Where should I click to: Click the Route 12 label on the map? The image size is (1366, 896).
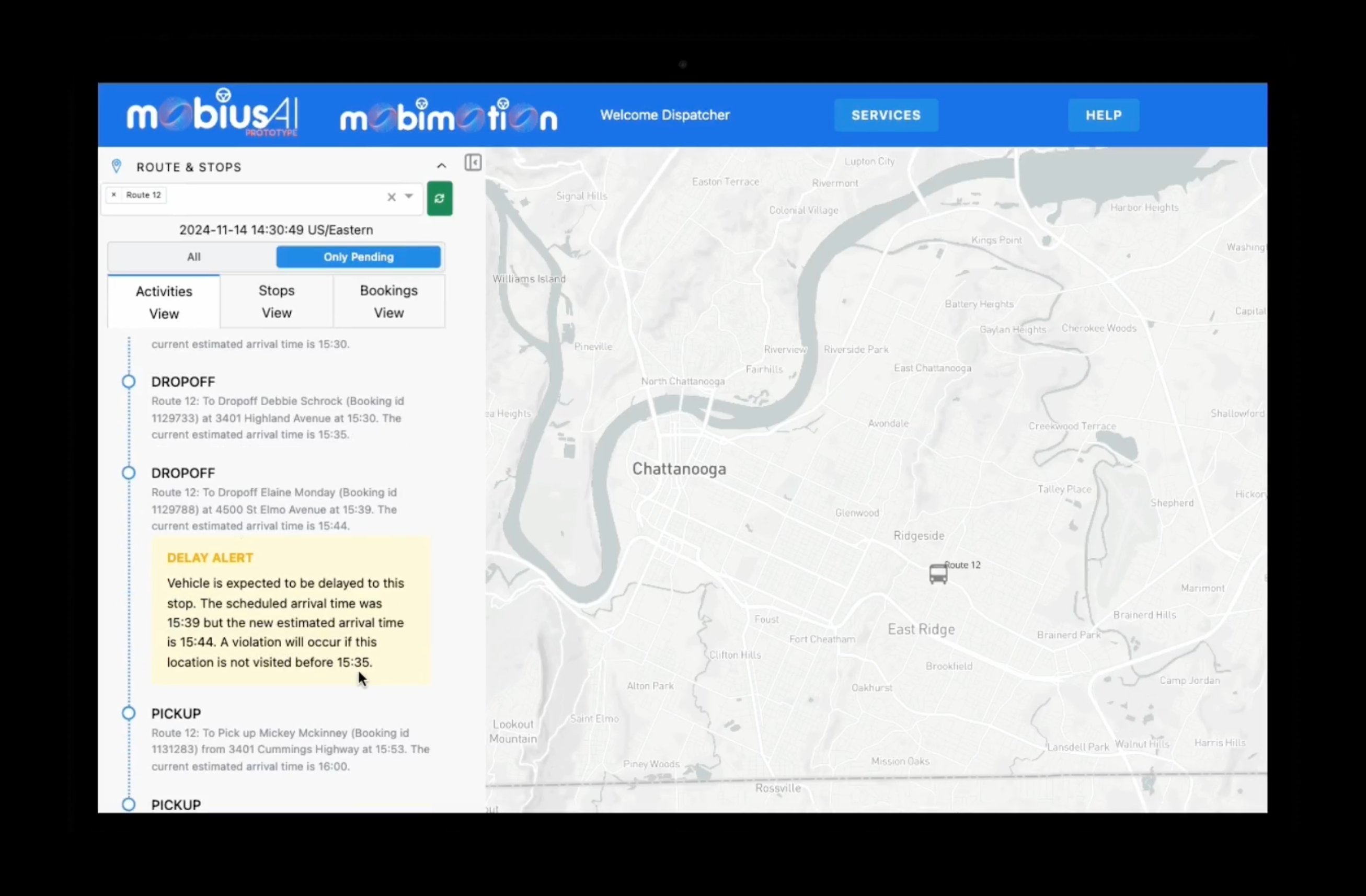pyautogui.click(x=962, y=565)
